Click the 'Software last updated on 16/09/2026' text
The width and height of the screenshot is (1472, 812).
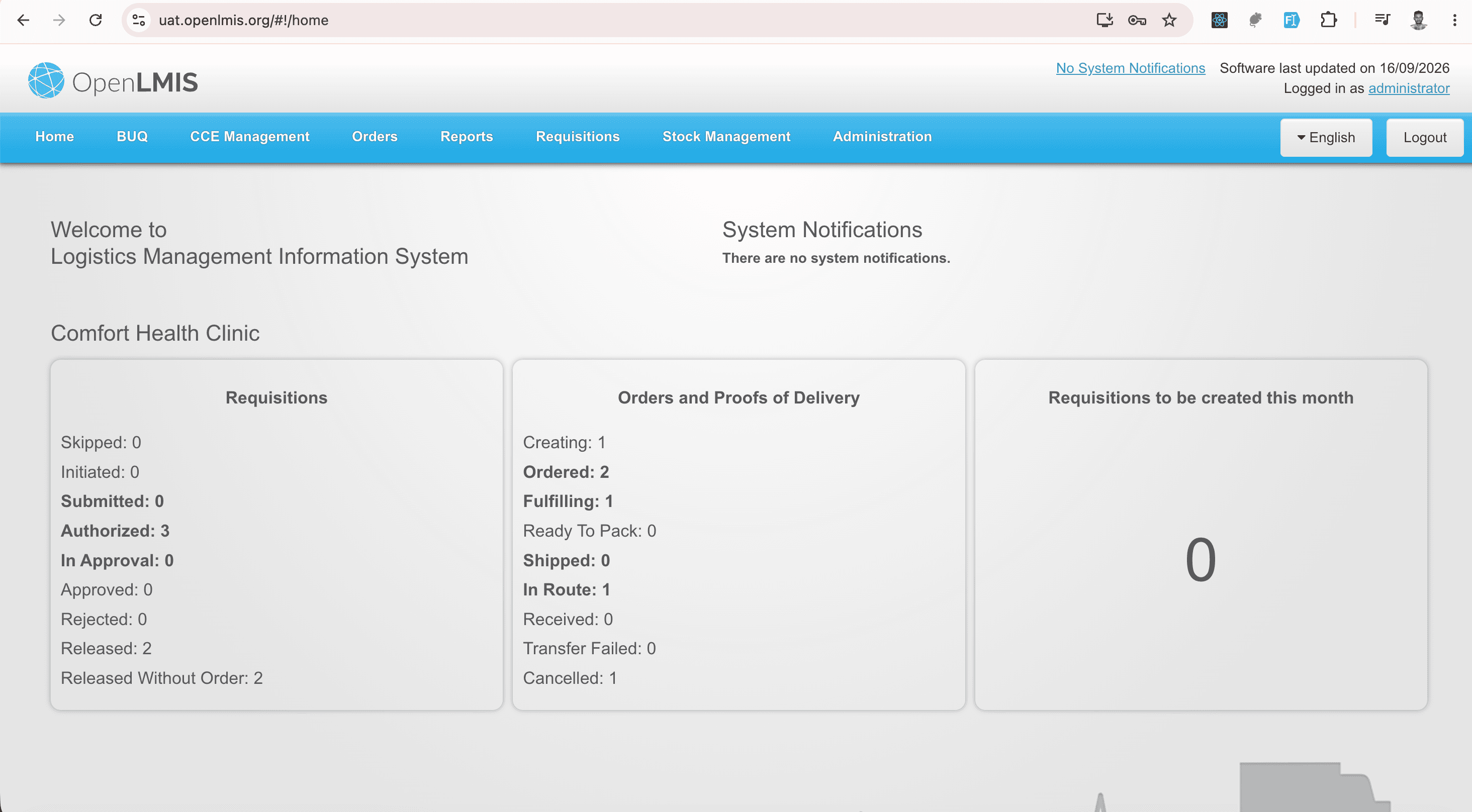tap(1334, 68)
